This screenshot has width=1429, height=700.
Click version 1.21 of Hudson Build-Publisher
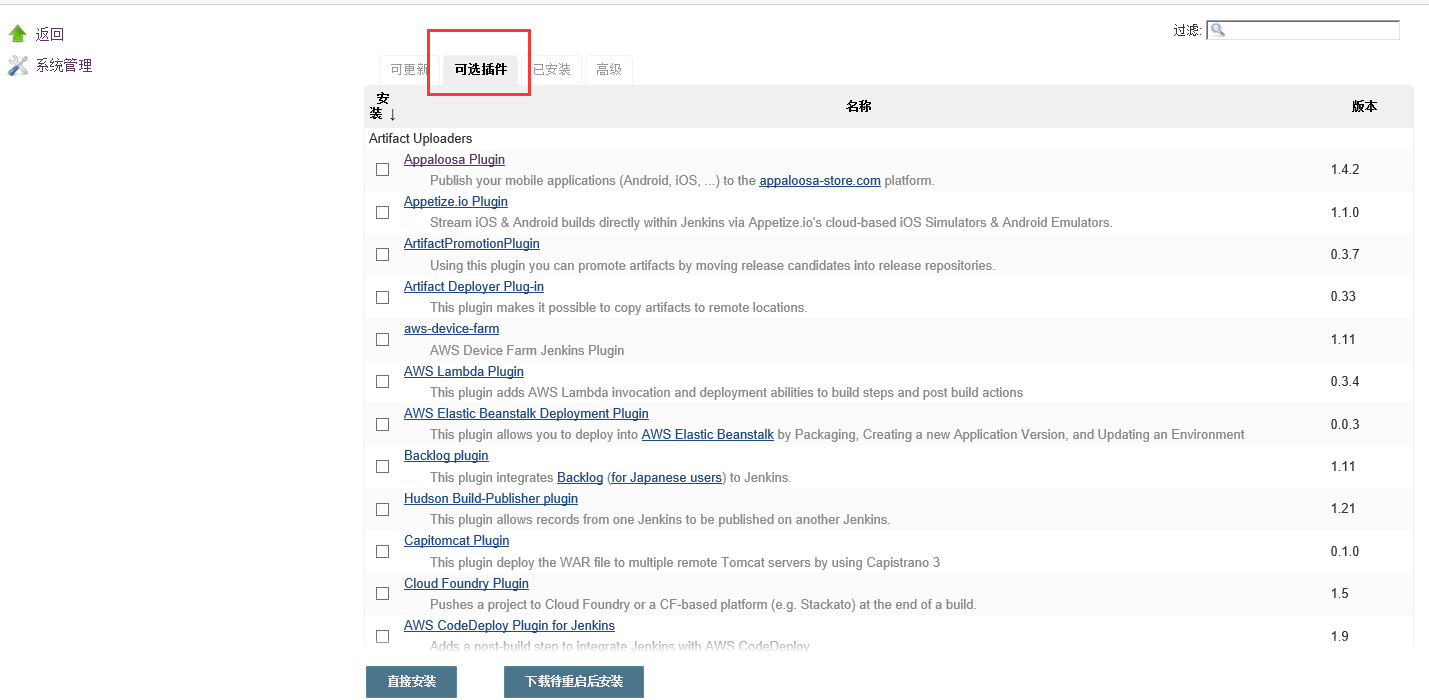pyautogui.click(x=1343, y=509)
